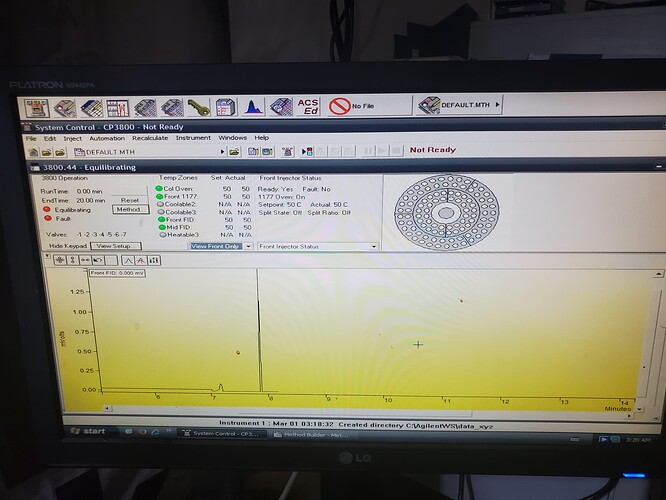Open the Instrument menu
Screen dimensions: 666x500
click(x=193, y=138)
